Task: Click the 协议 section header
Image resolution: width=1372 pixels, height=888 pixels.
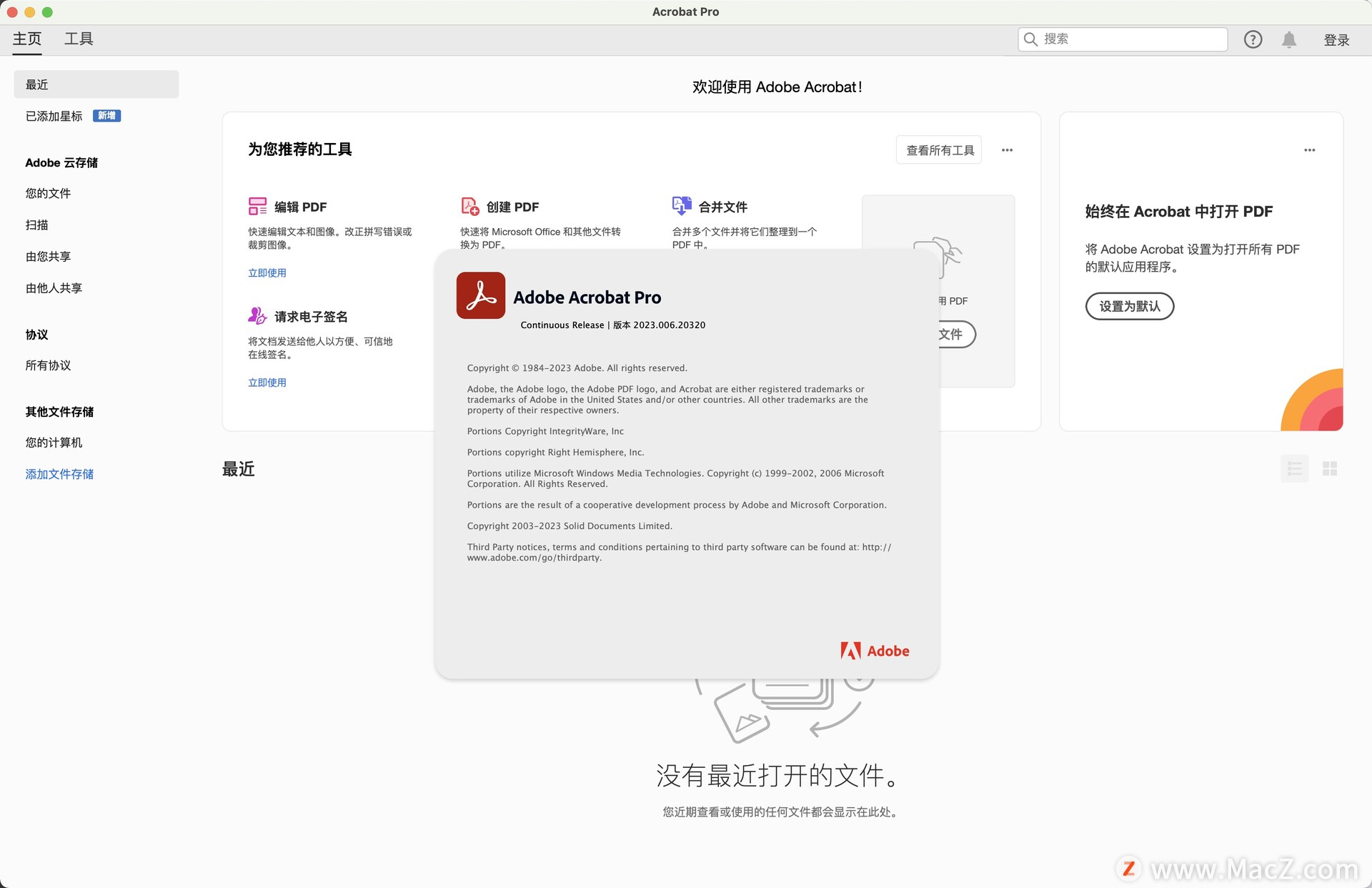Action: point(37,335)
